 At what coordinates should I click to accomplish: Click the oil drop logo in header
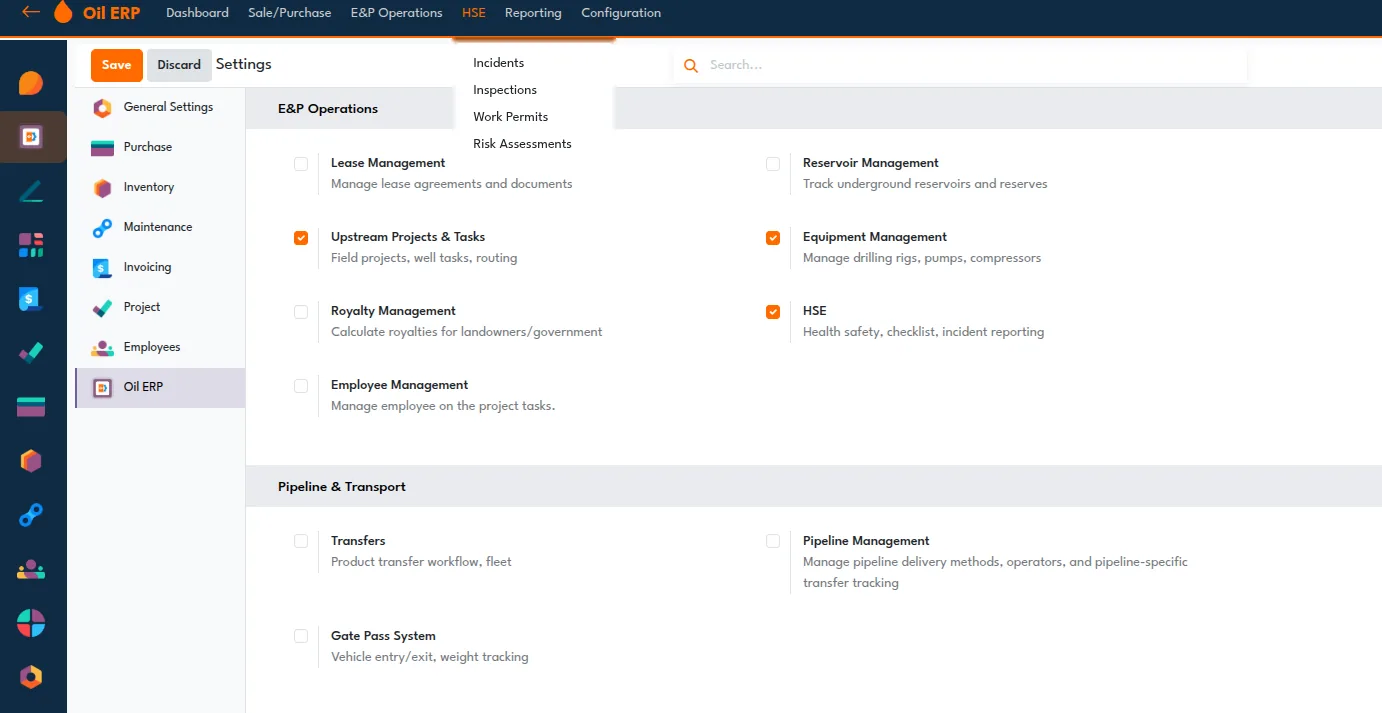pos(63,12)
